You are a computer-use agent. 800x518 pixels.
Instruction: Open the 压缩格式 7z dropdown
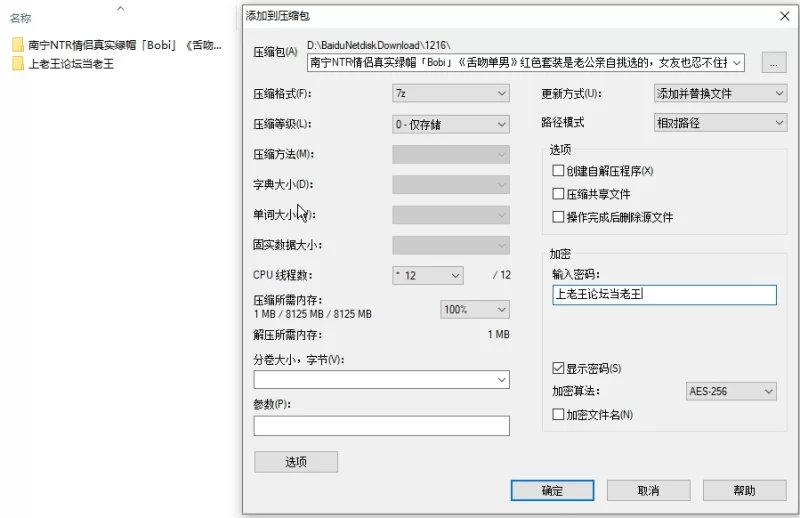tap(451, 93)
